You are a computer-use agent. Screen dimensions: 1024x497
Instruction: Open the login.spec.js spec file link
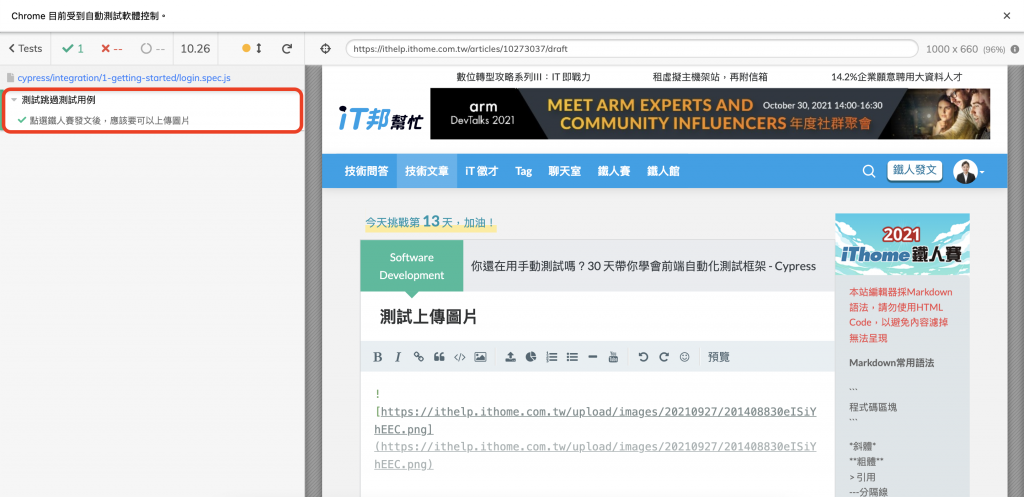point(123,78)
